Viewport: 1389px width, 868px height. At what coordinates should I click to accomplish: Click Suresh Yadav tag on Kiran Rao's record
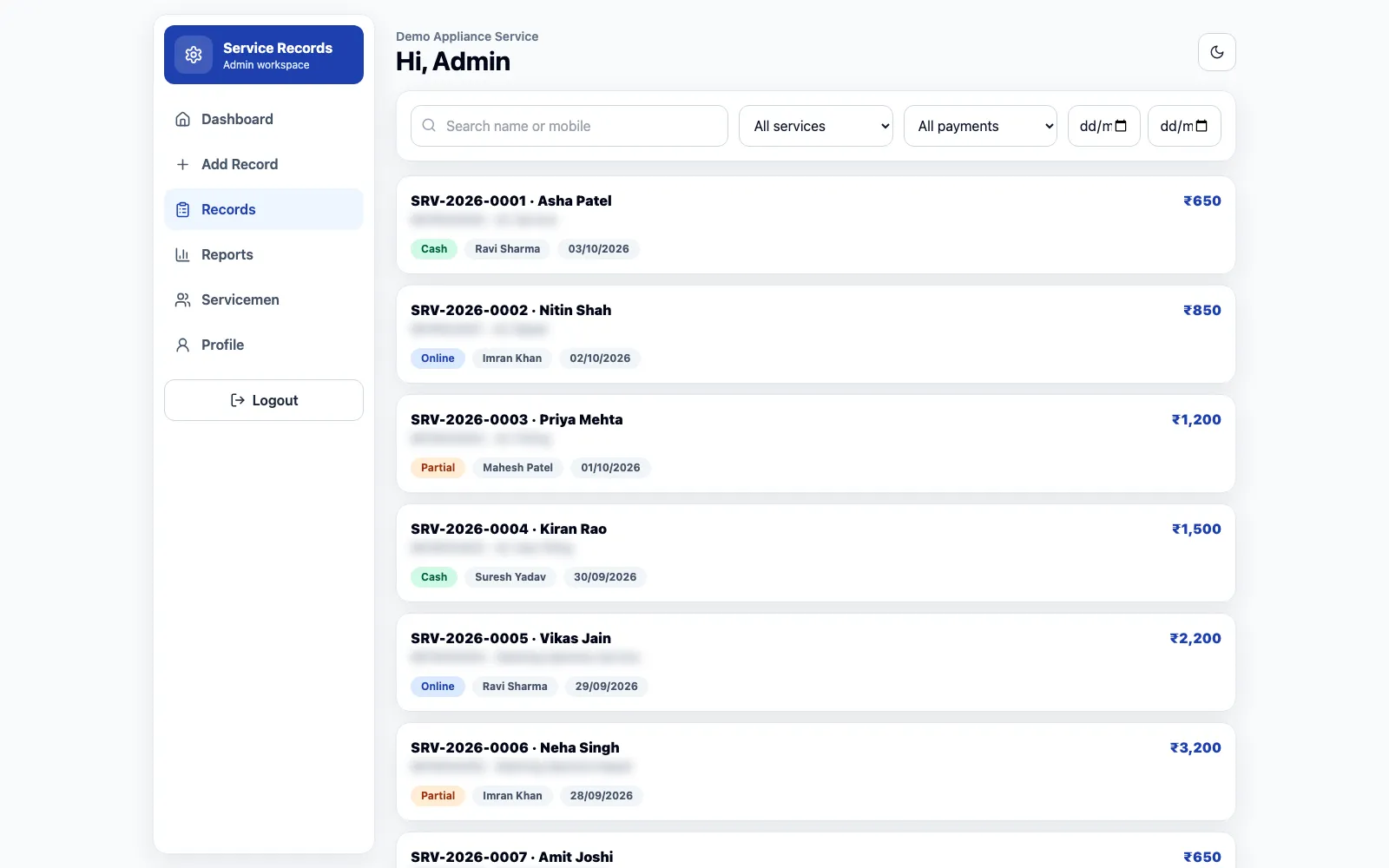coord(510,577)
